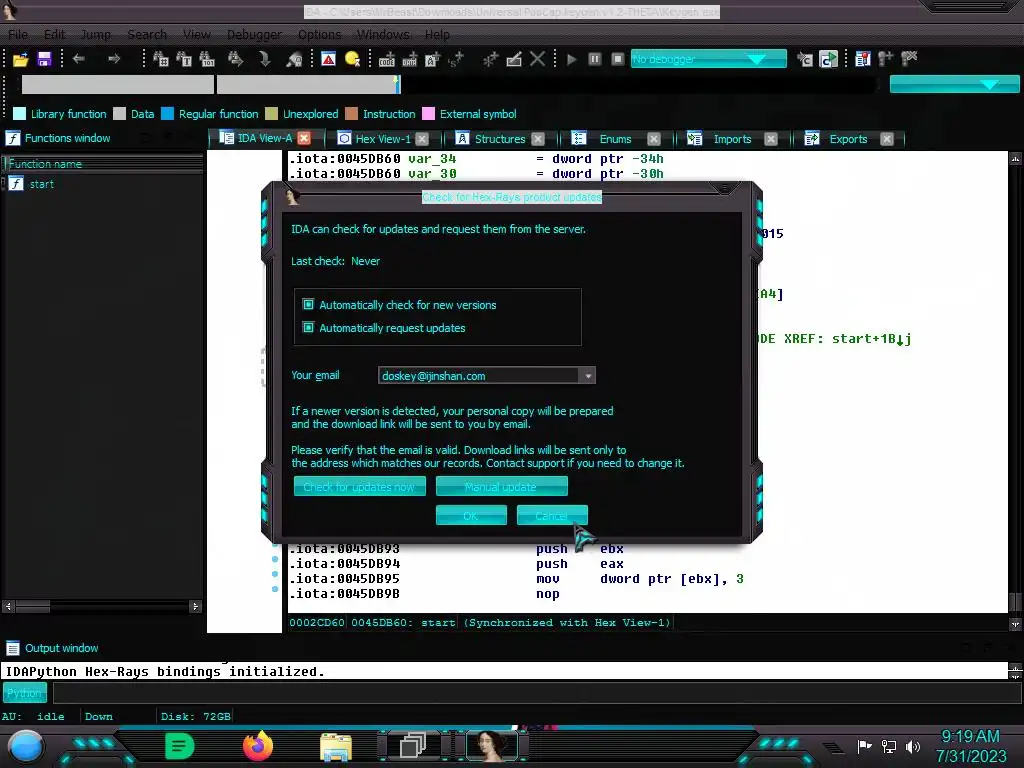Close the Hex View-1 tab
This screenshot has height=768, width=1024.
coord(422,139)
